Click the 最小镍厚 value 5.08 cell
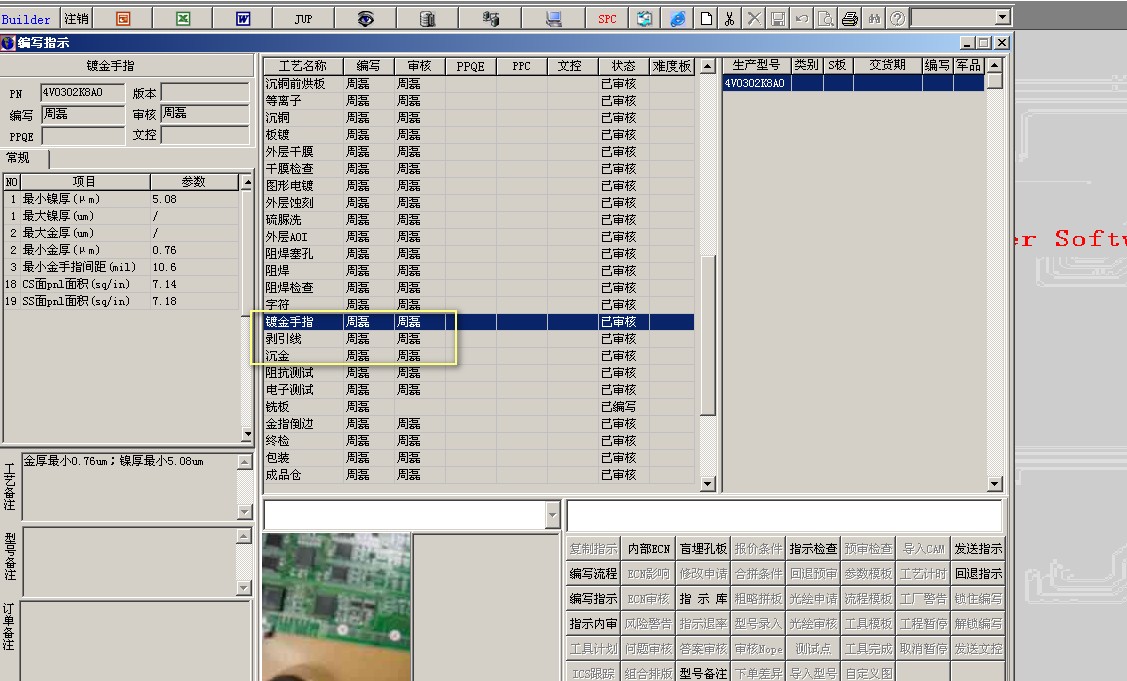Viewport: 1127px width, 681px height. coord(194,199)
